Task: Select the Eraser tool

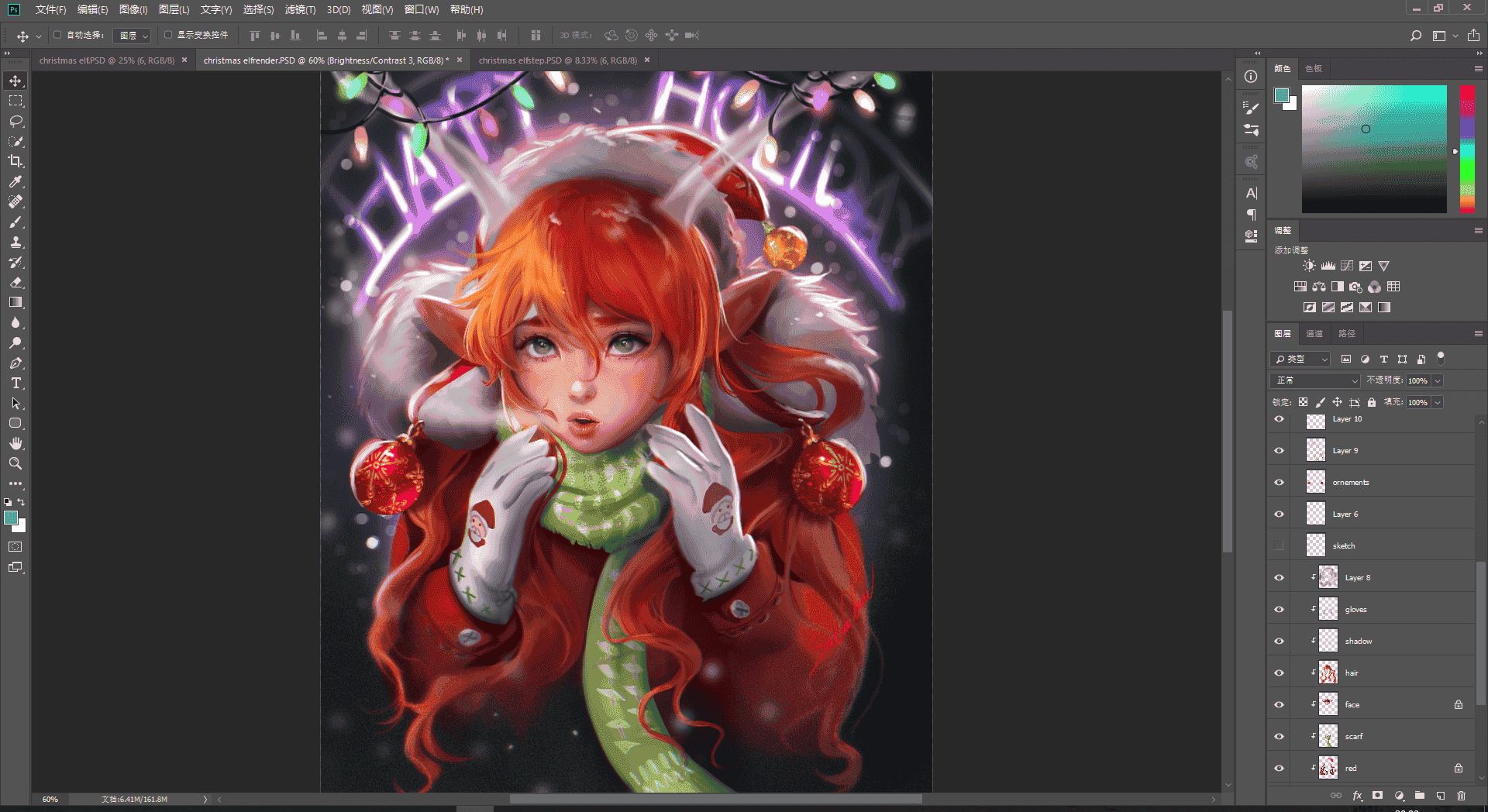Action: 15,282
